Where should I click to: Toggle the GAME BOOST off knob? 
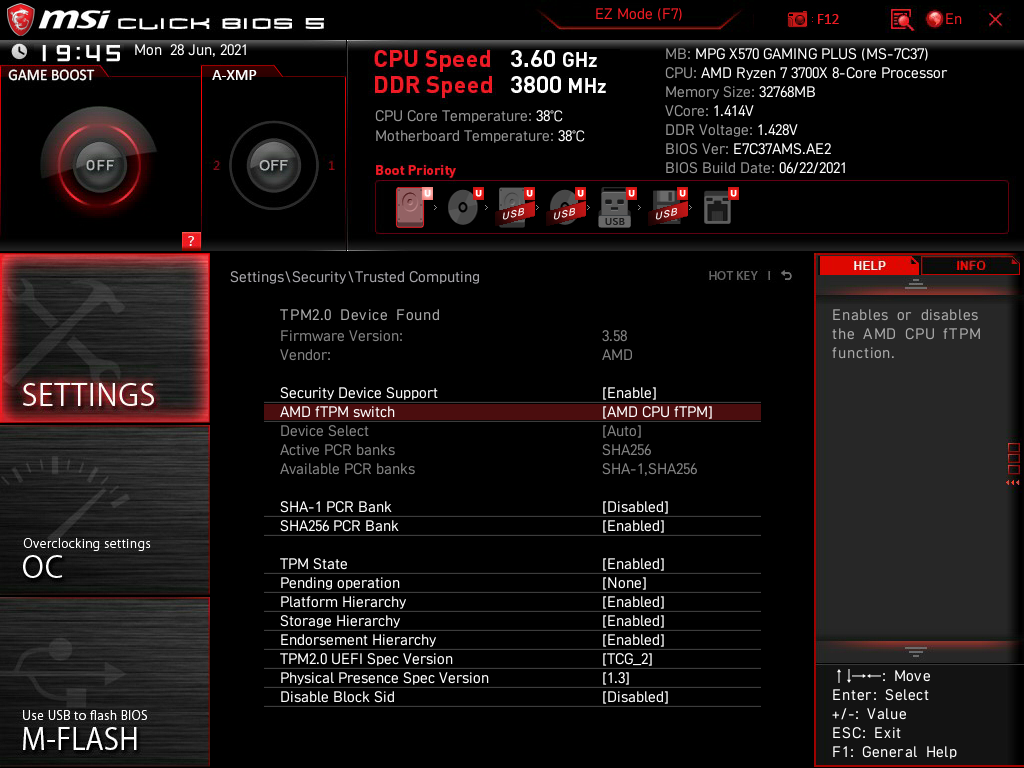(x=99, y=165)
